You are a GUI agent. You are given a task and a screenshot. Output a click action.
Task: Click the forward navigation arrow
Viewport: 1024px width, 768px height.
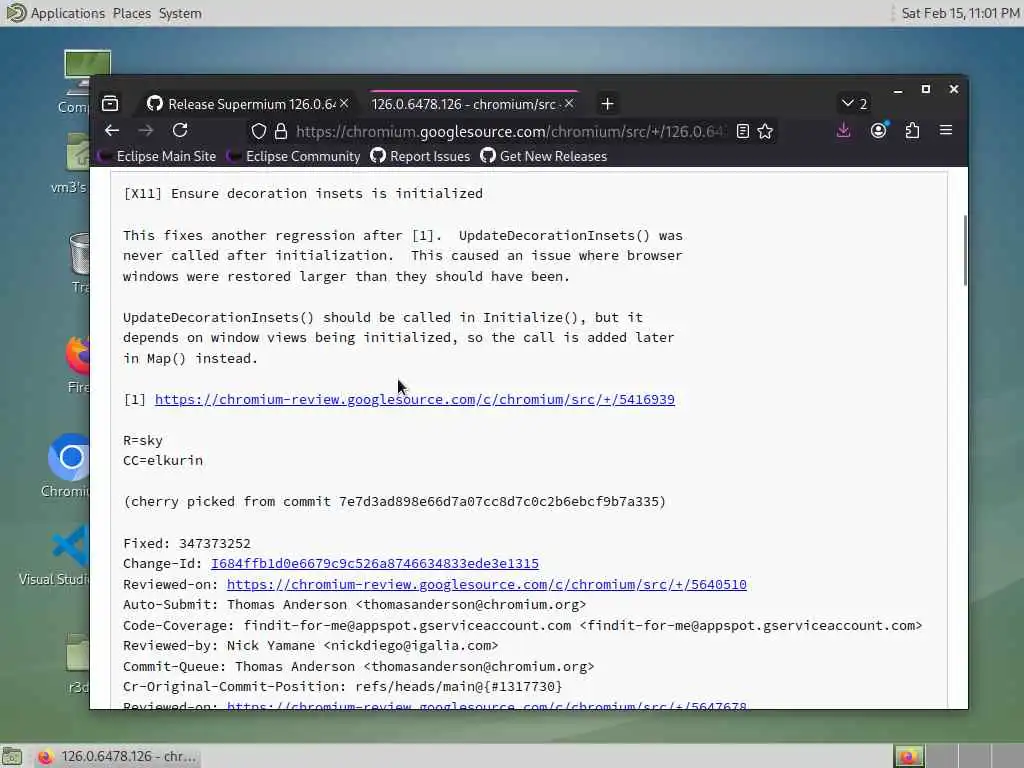pos(146,131)
